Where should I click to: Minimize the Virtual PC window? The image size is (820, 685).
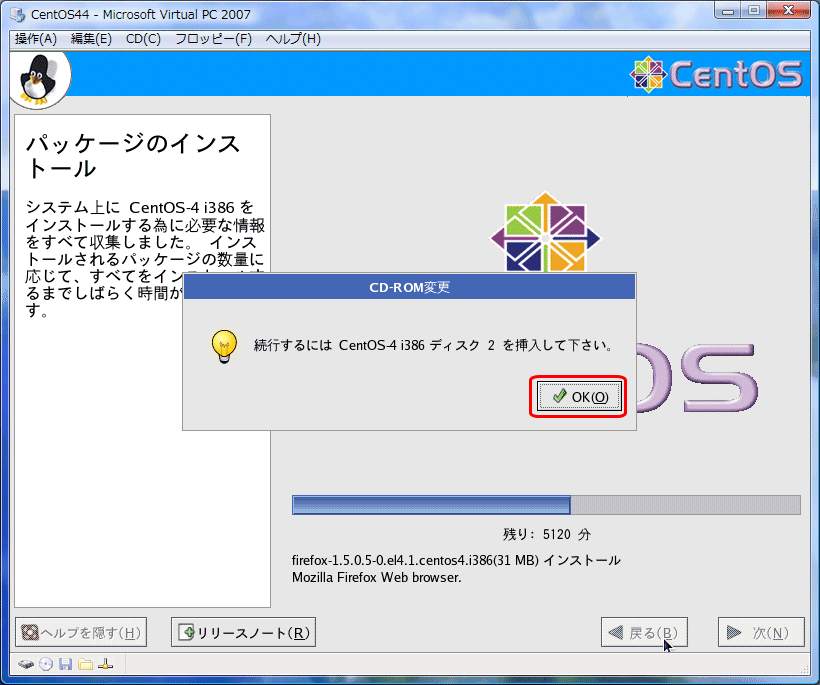point(728,10)
